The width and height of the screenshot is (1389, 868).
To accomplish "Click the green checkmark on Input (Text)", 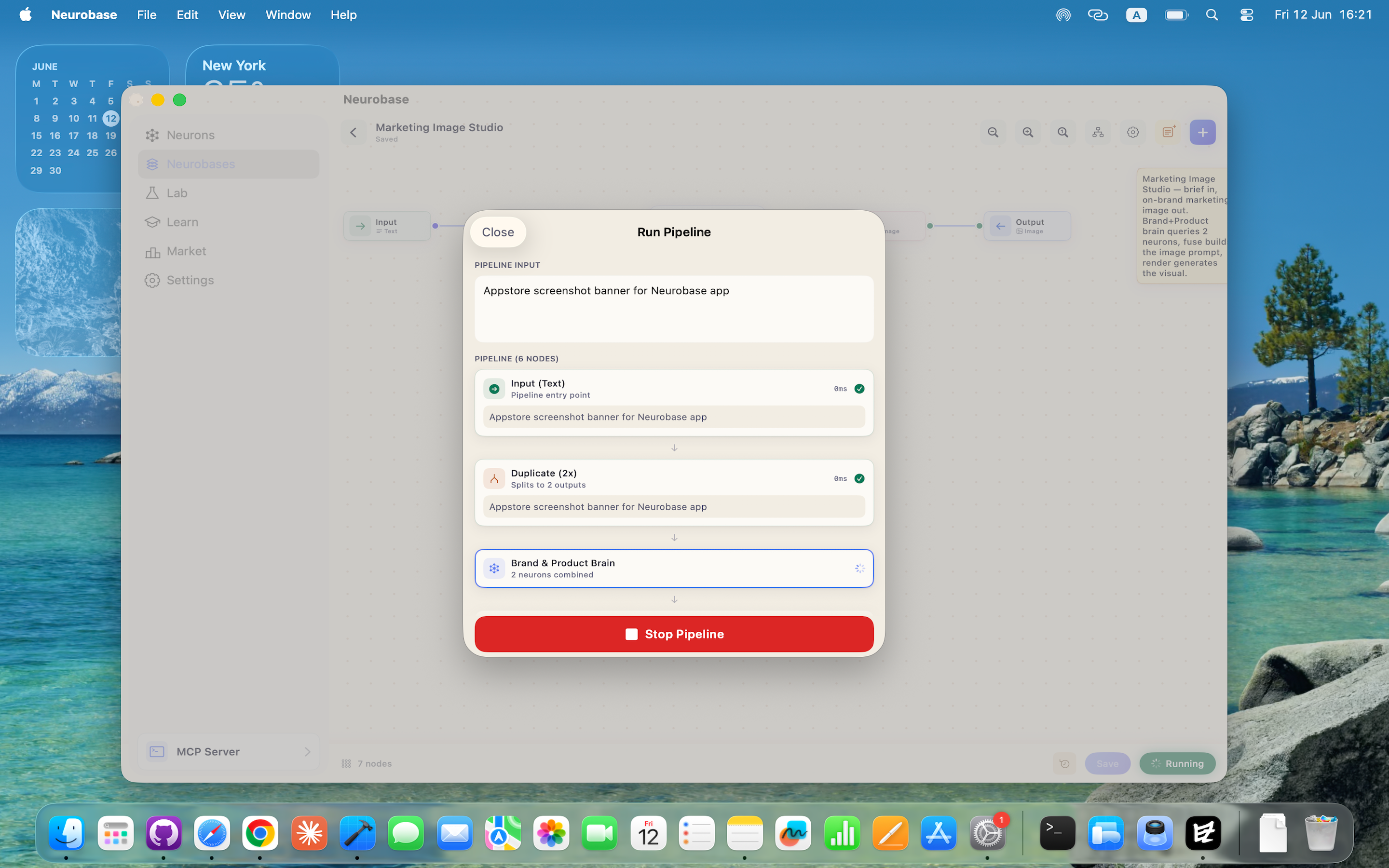I will 859,389.
